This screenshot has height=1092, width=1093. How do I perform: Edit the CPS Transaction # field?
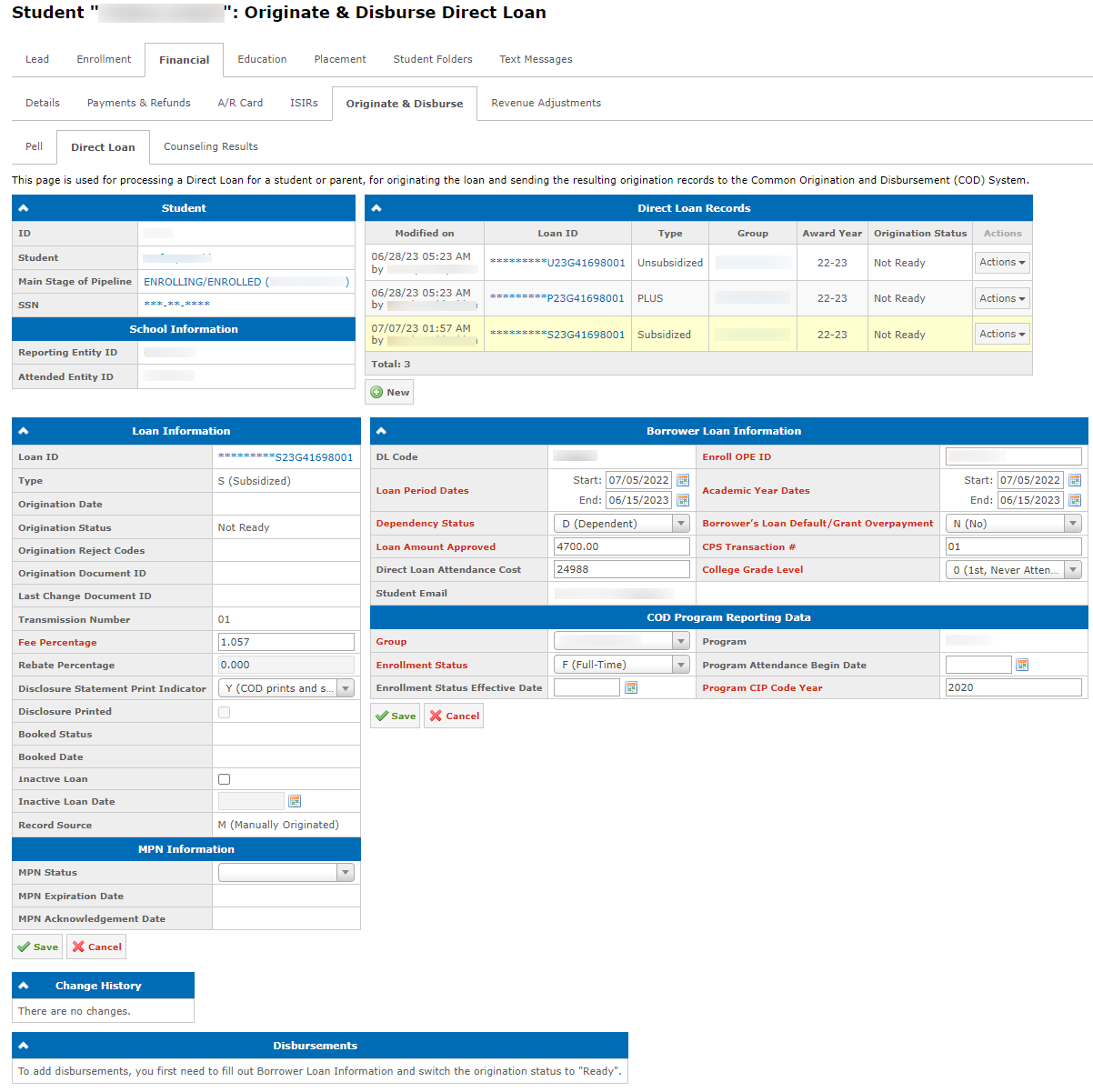[1014, 546]
